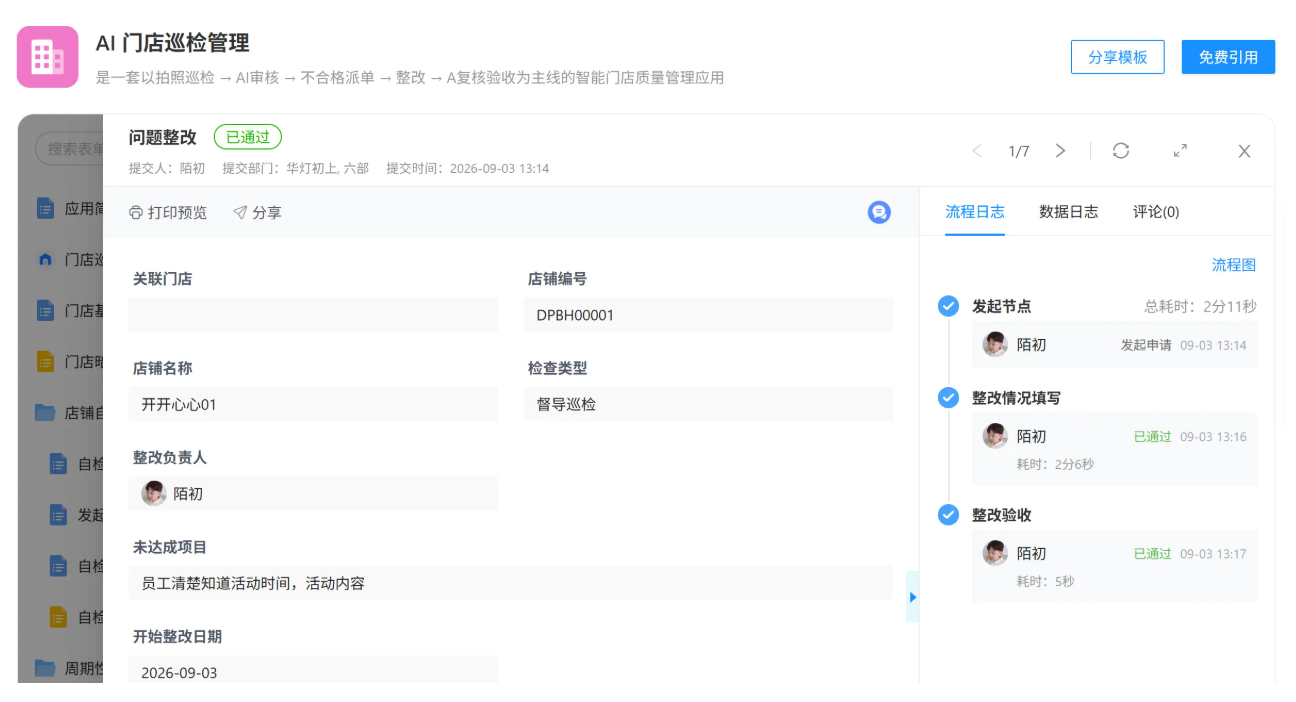Click the refresh icon in the header

1121,151
